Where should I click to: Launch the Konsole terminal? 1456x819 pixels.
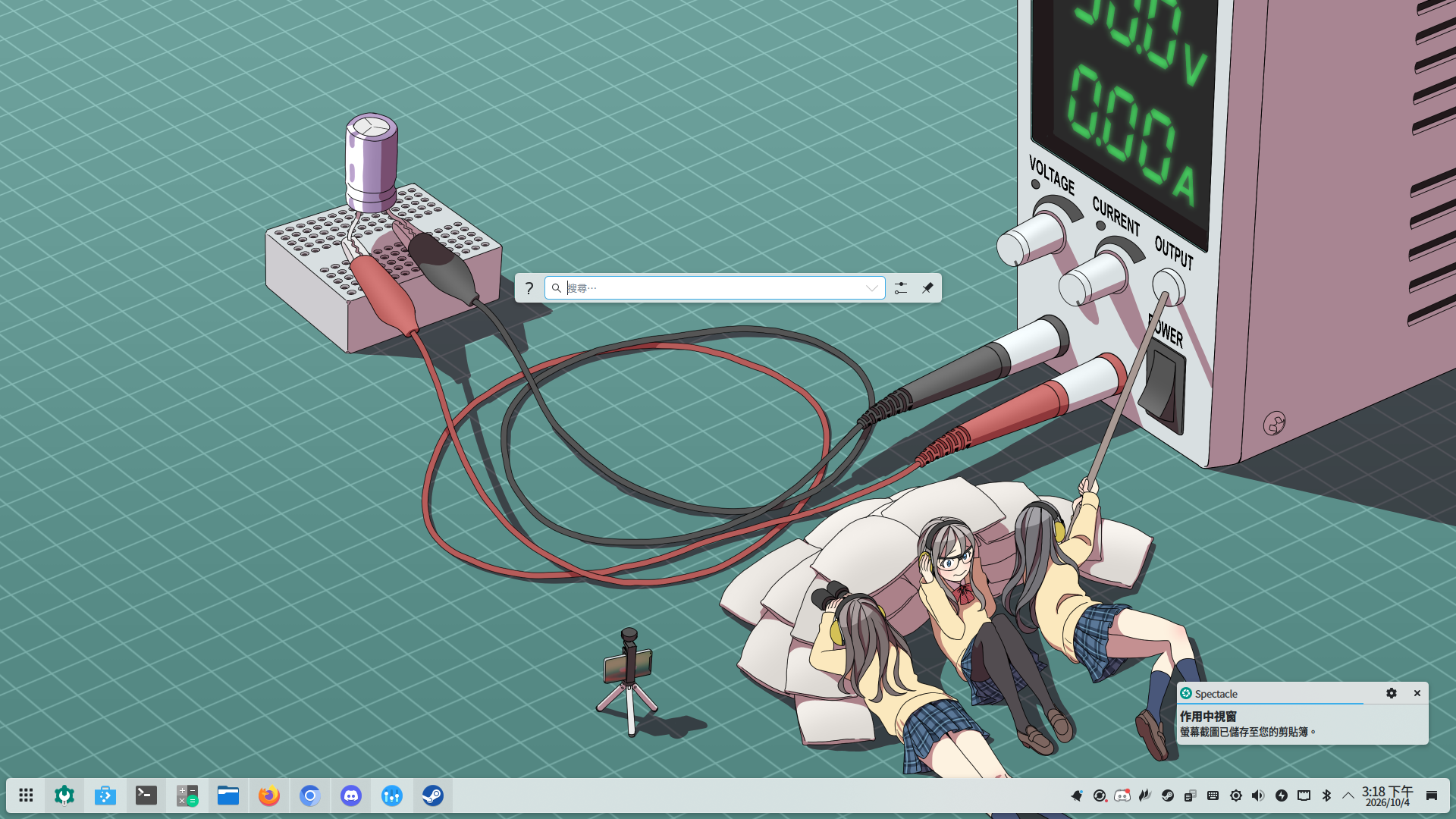point(146,795)
